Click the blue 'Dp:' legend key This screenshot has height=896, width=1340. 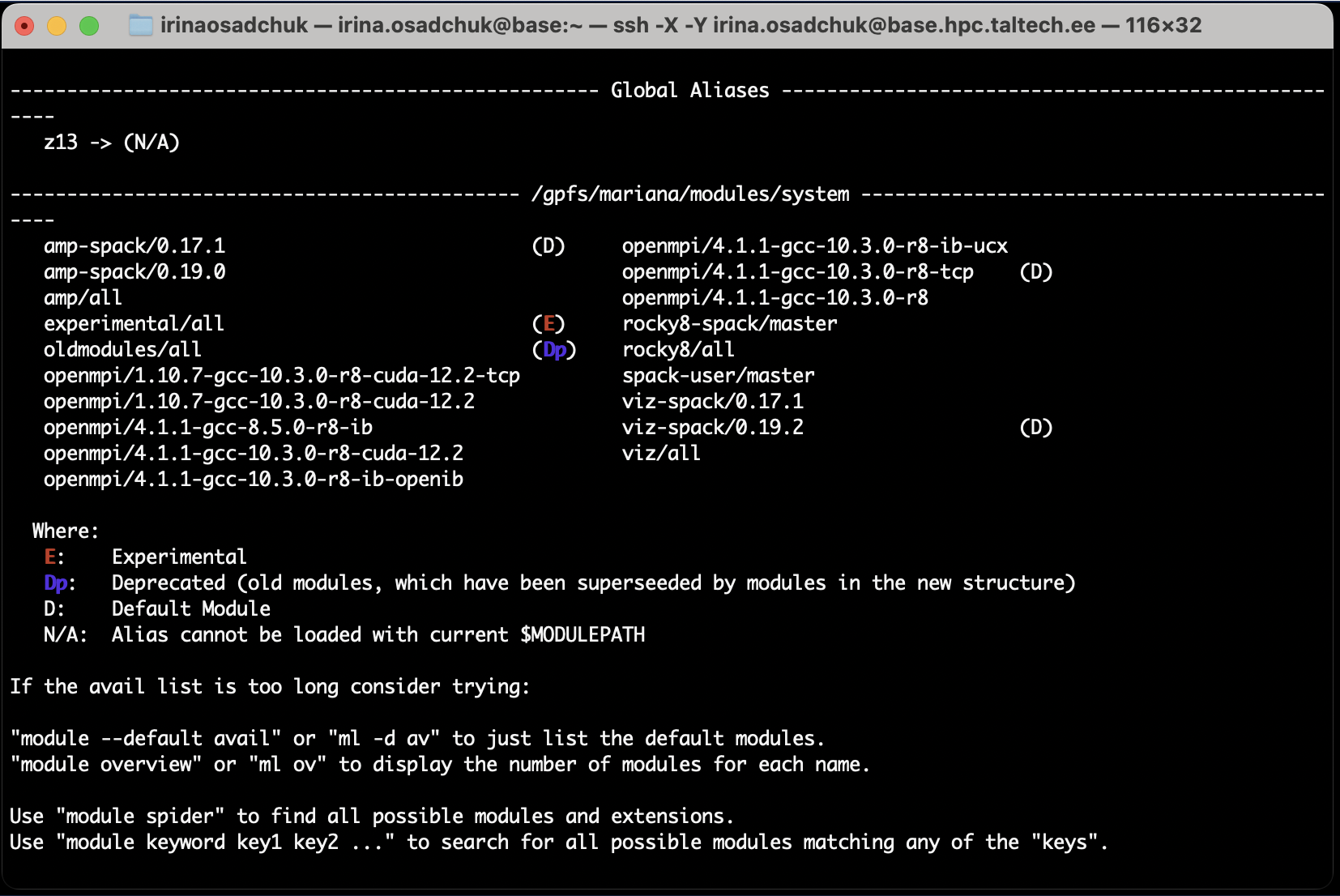60,583
